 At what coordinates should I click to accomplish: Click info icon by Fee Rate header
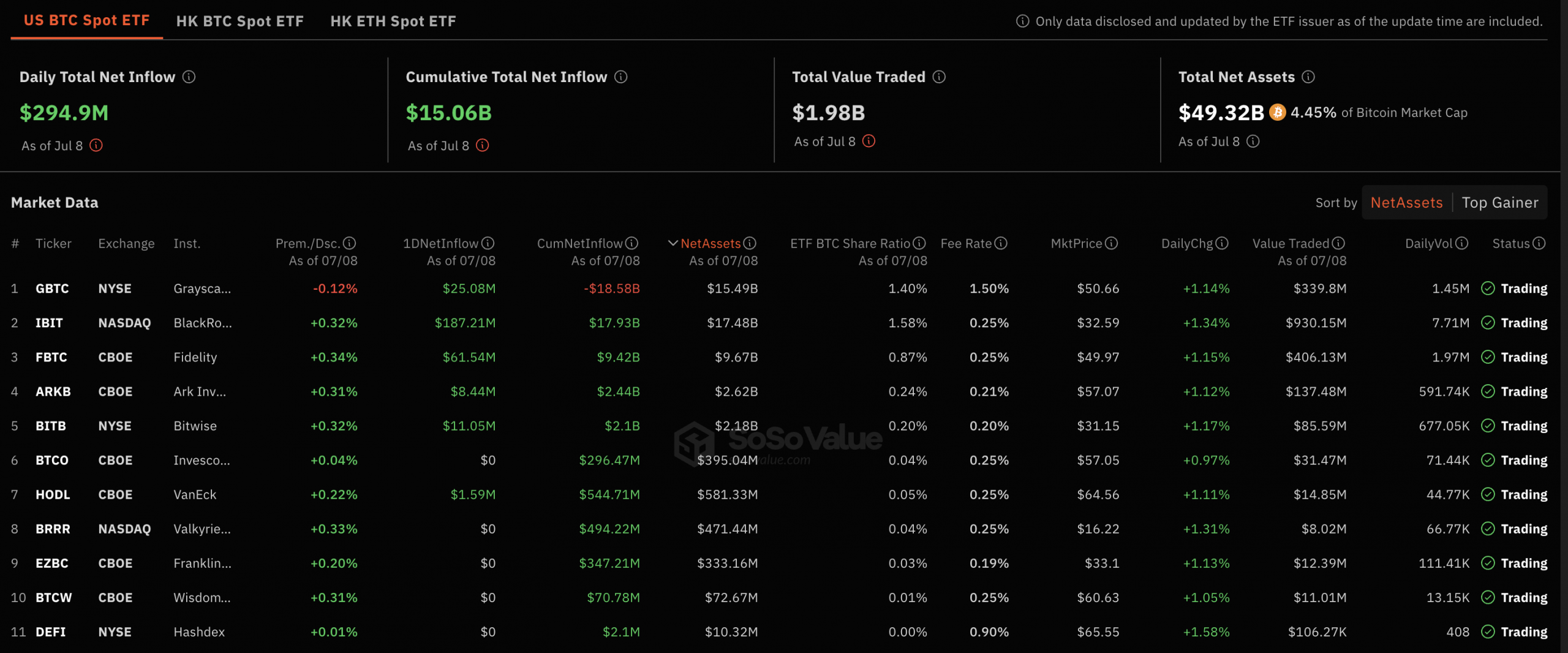point(1001,243)
